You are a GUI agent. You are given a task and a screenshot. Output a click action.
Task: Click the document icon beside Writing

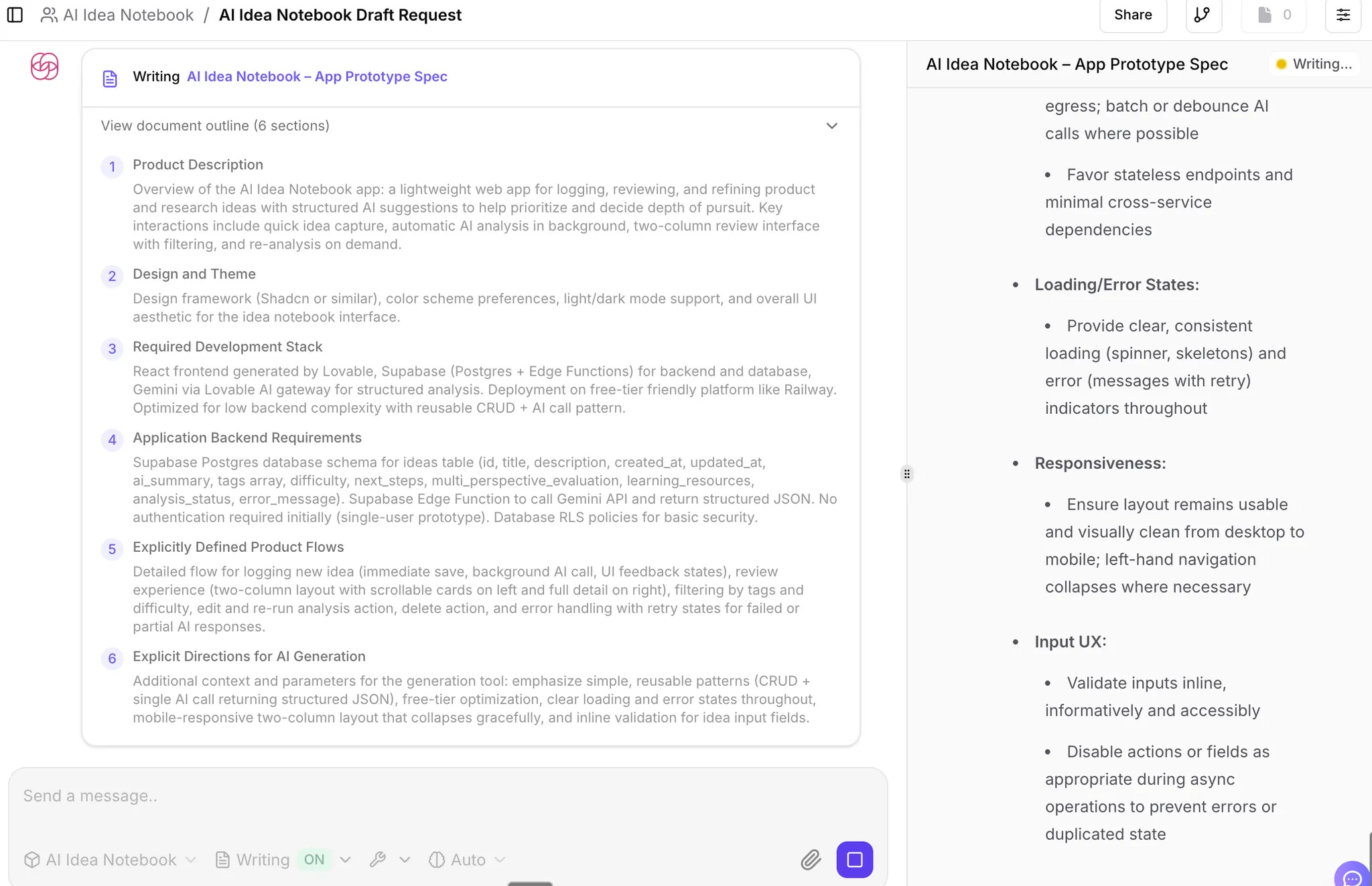pyautogui.click(x=110, y=78)
